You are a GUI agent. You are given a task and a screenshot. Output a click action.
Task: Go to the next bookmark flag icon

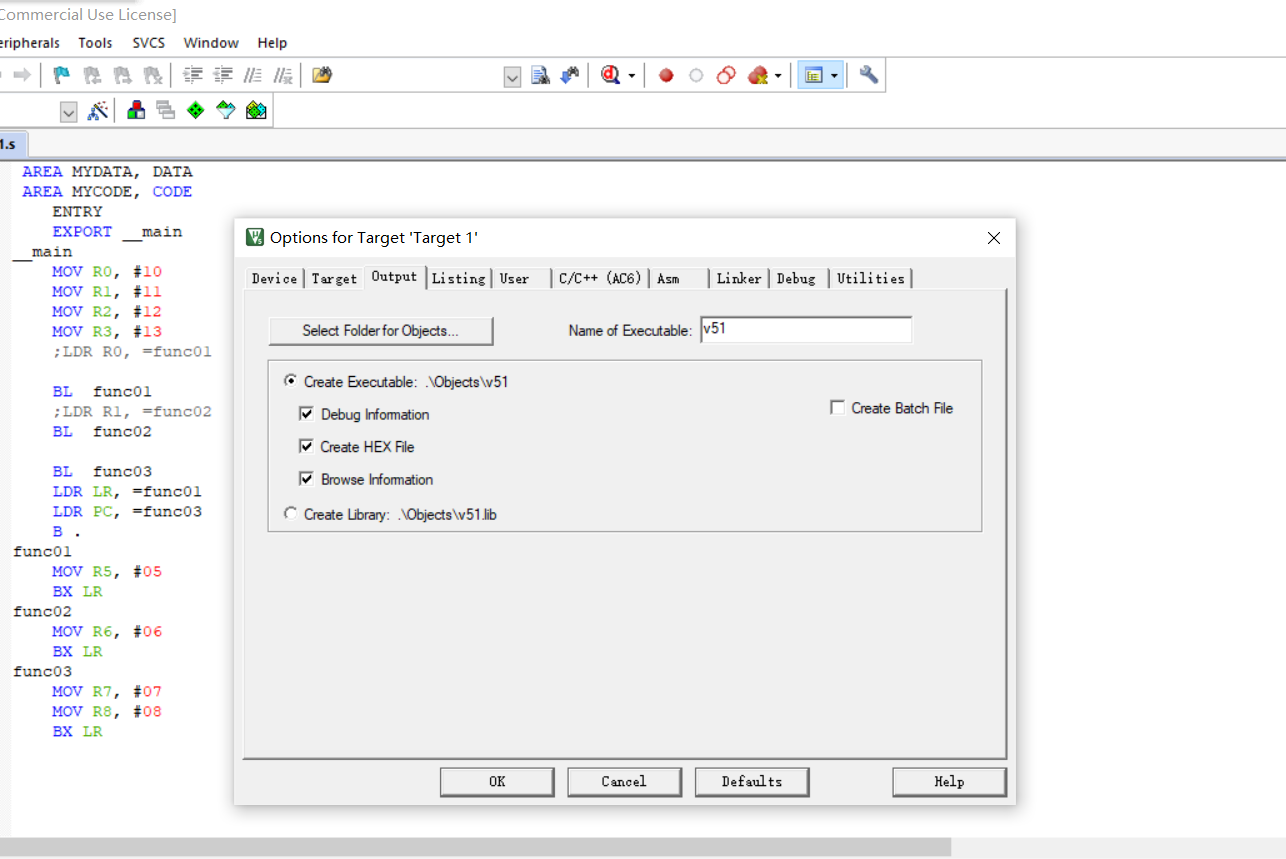pos(122,75)
